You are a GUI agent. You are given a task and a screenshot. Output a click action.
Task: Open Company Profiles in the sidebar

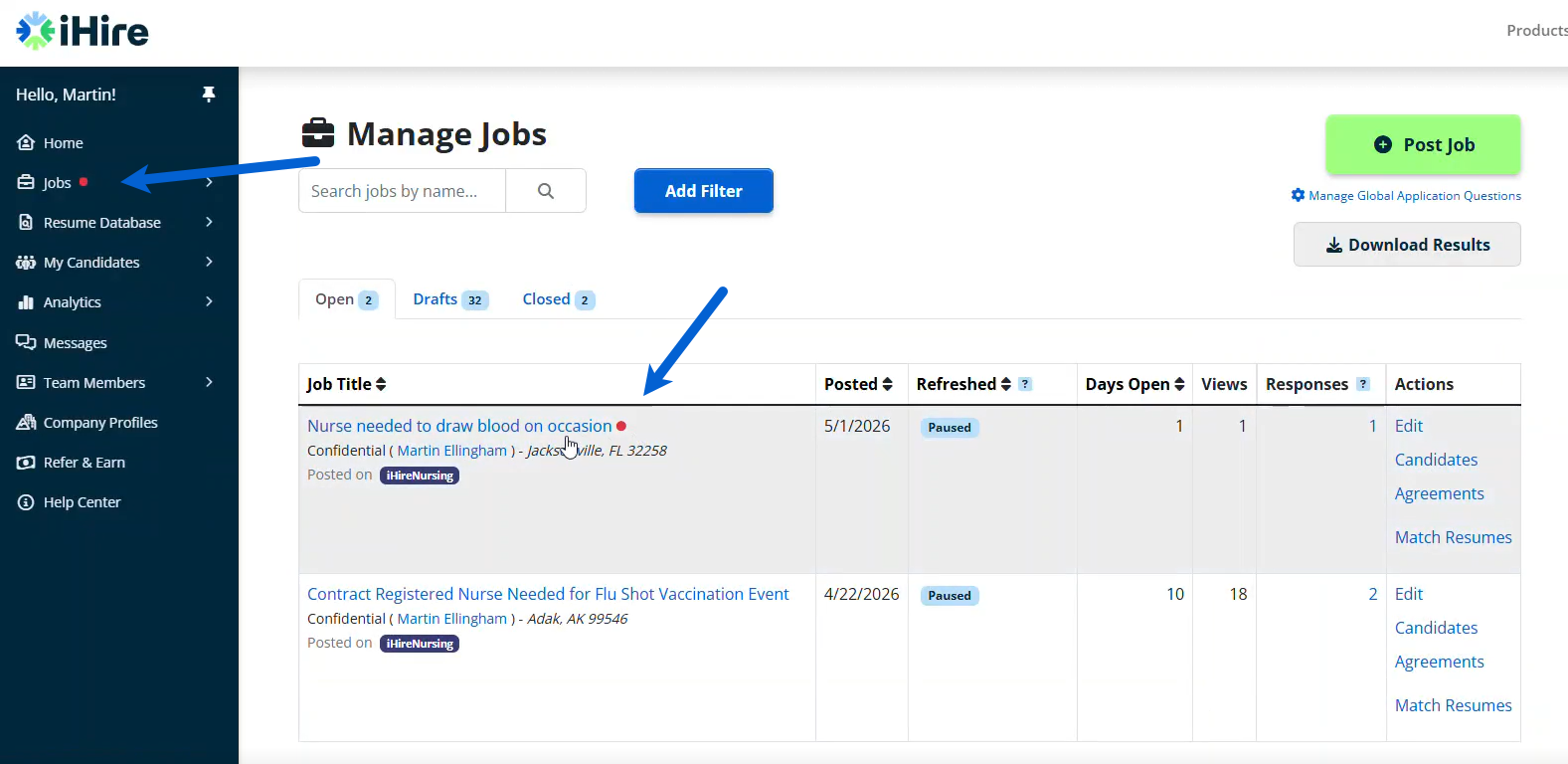click(x=100, y=423)
